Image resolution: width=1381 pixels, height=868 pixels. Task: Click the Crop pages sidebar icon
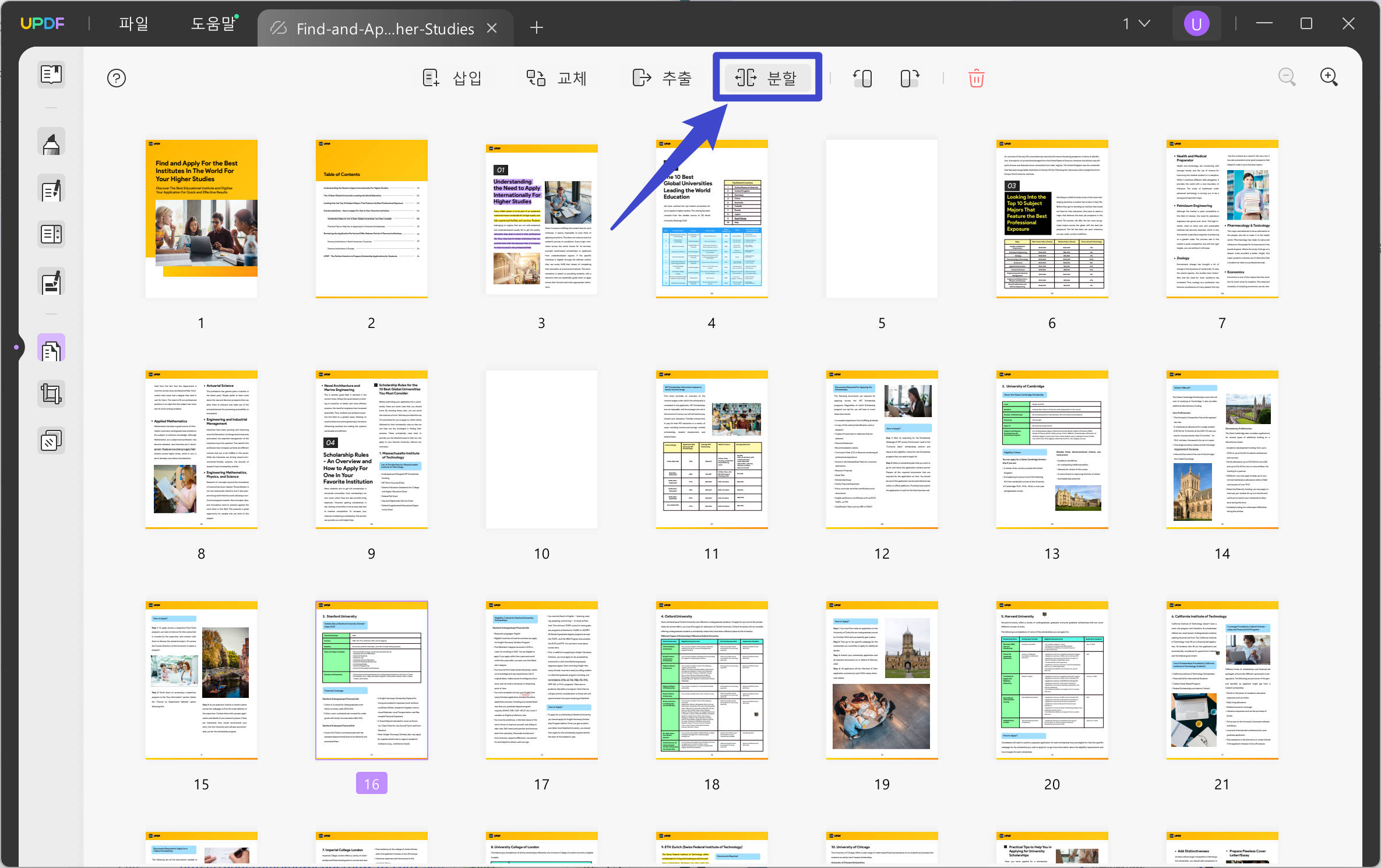pos(51,394)
